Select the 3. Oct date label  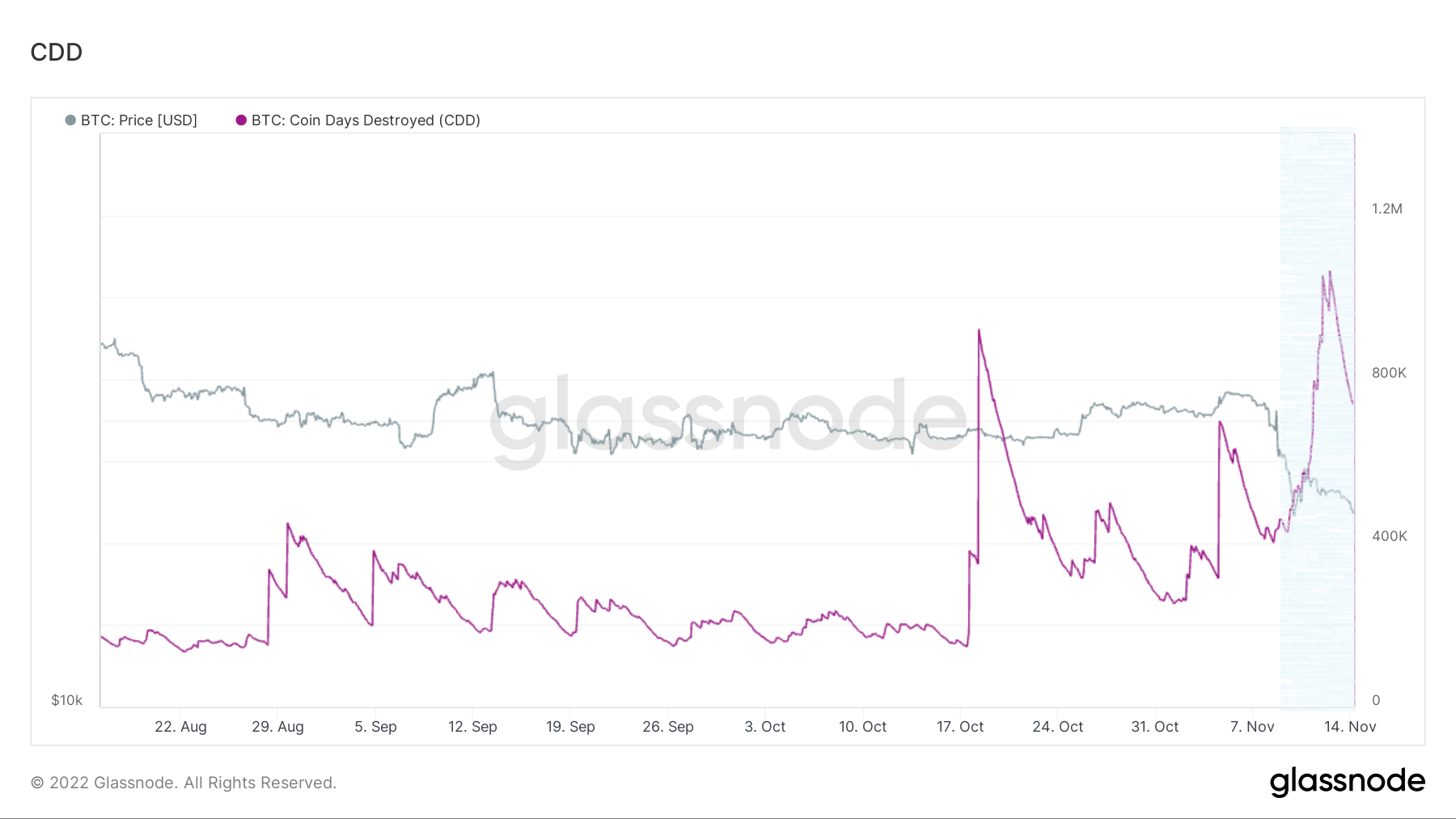tap(765, 727)
